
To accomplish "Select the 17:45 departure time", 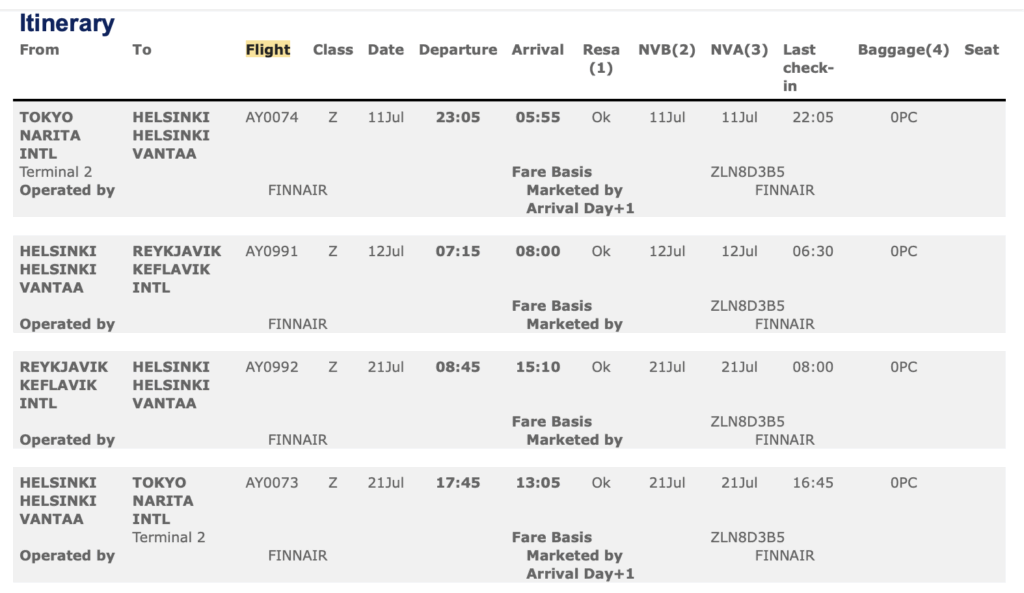I will (458, 483).
